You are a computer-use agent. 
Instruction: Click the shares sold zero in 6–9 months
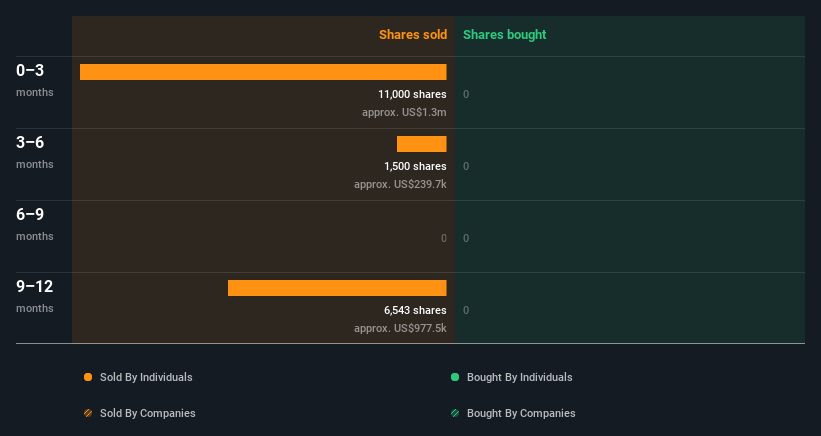pos(444,238)
